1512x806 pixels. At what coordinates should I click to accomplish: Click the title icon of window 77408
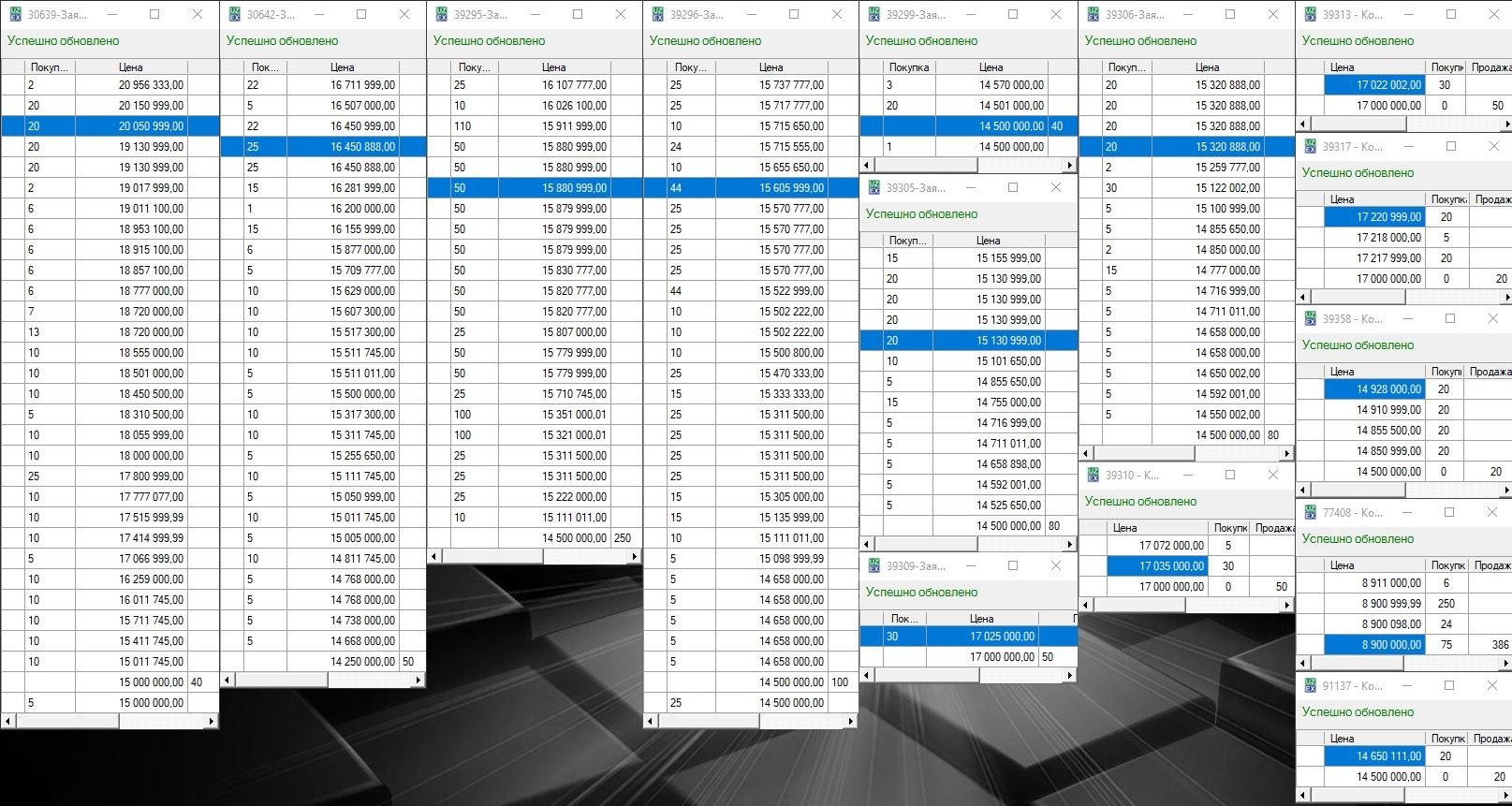click(1309, 512)
